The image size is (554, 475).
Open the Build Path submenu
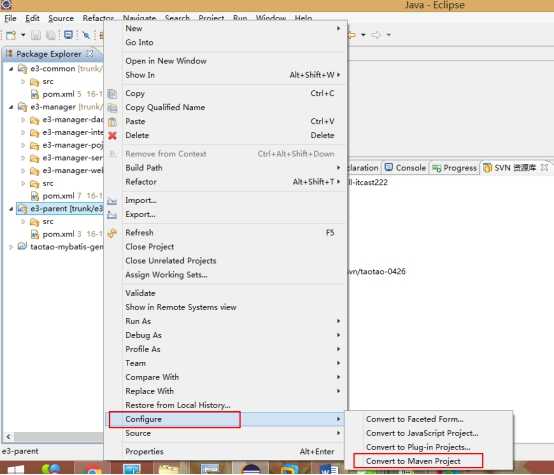(x=226, y=168)
